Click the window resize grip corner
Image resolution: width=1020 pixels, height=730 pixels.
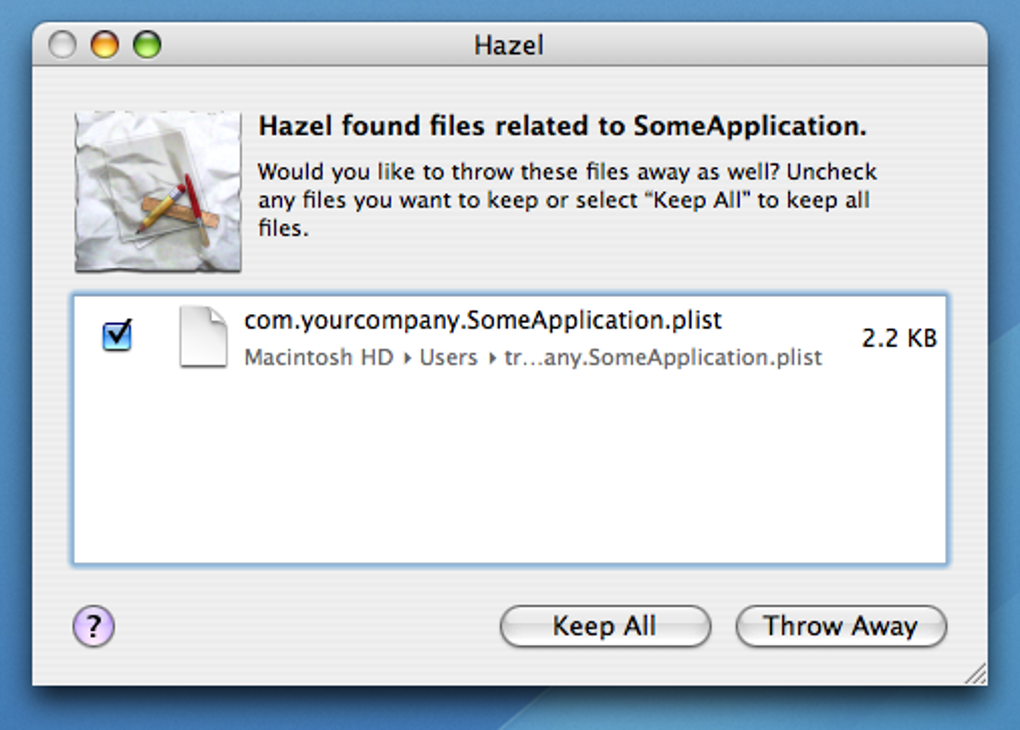point(975,673)
